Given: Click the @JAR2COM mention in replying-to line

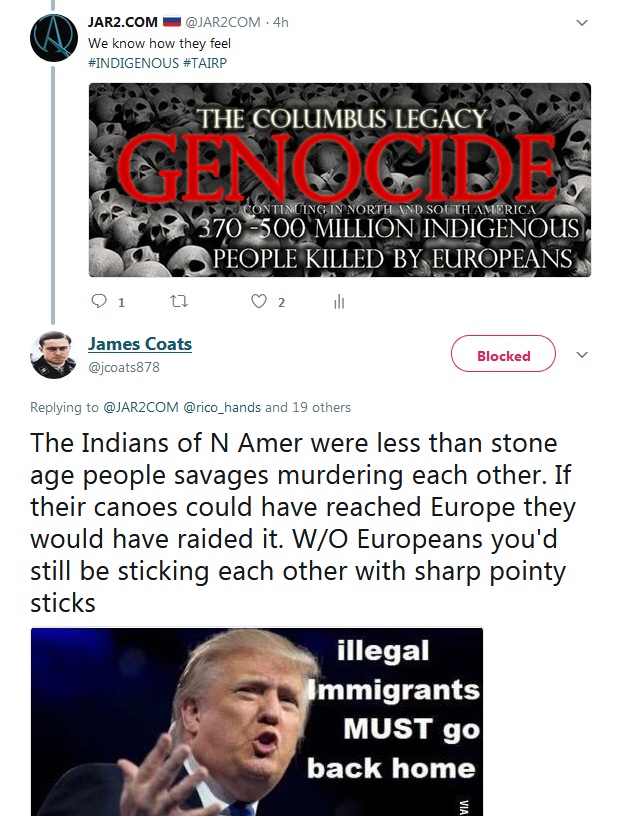Looking at the screenshot, I should (x=141, y=407).
